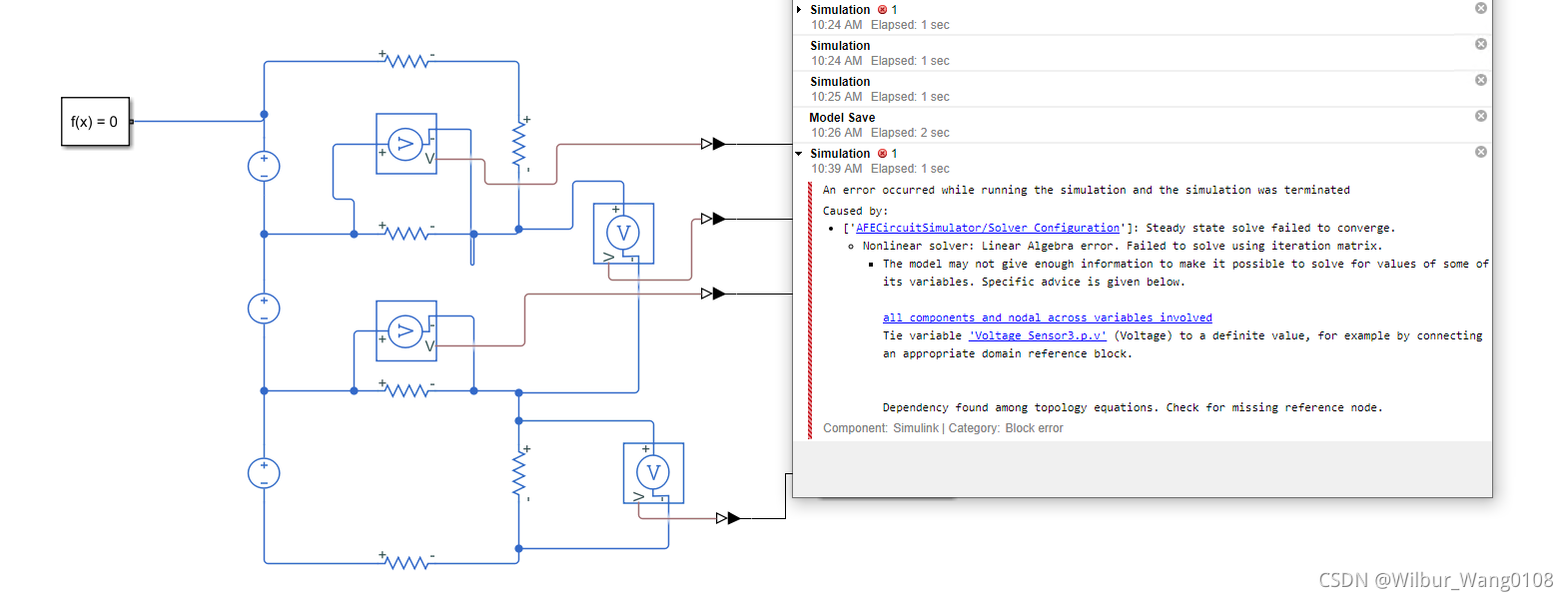Click the lowest voltage source on the left rail

click(x=264, y=473)
